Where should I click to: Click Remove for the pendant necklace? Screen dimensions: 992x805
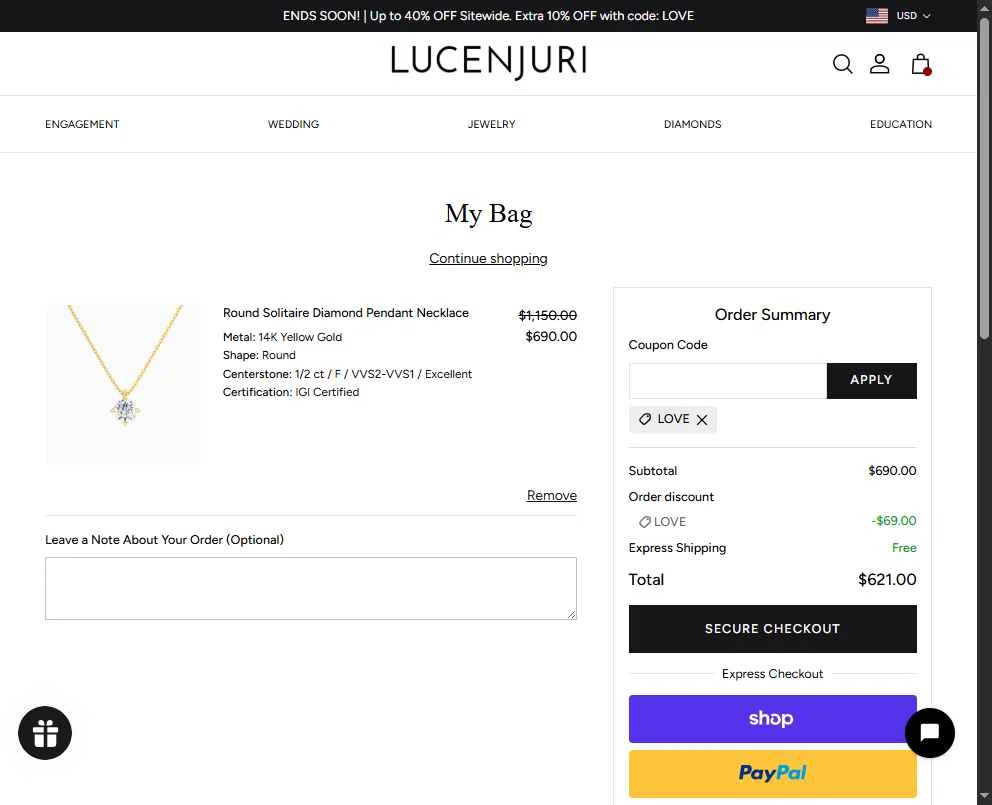552,496
